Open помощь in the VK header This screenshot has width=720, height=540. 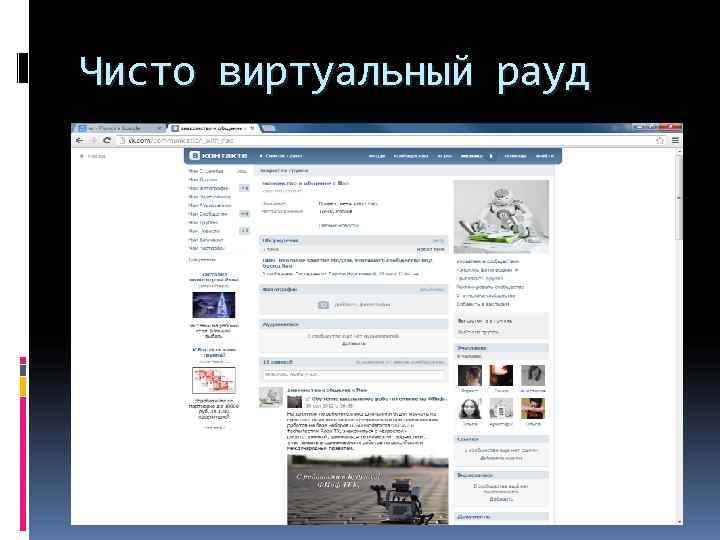(515, 156)
